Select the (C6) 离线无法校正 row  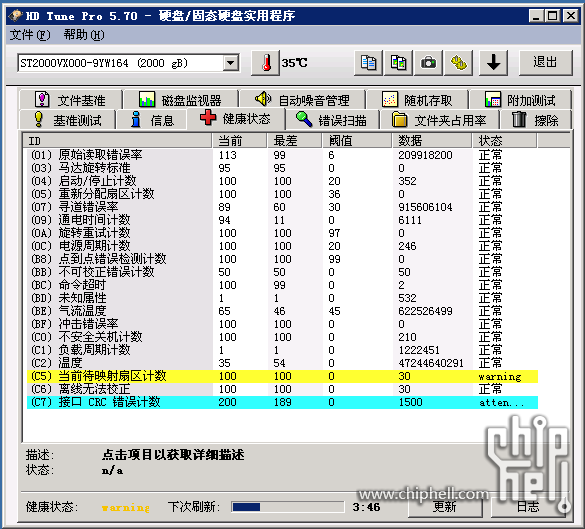pos(282,389)
